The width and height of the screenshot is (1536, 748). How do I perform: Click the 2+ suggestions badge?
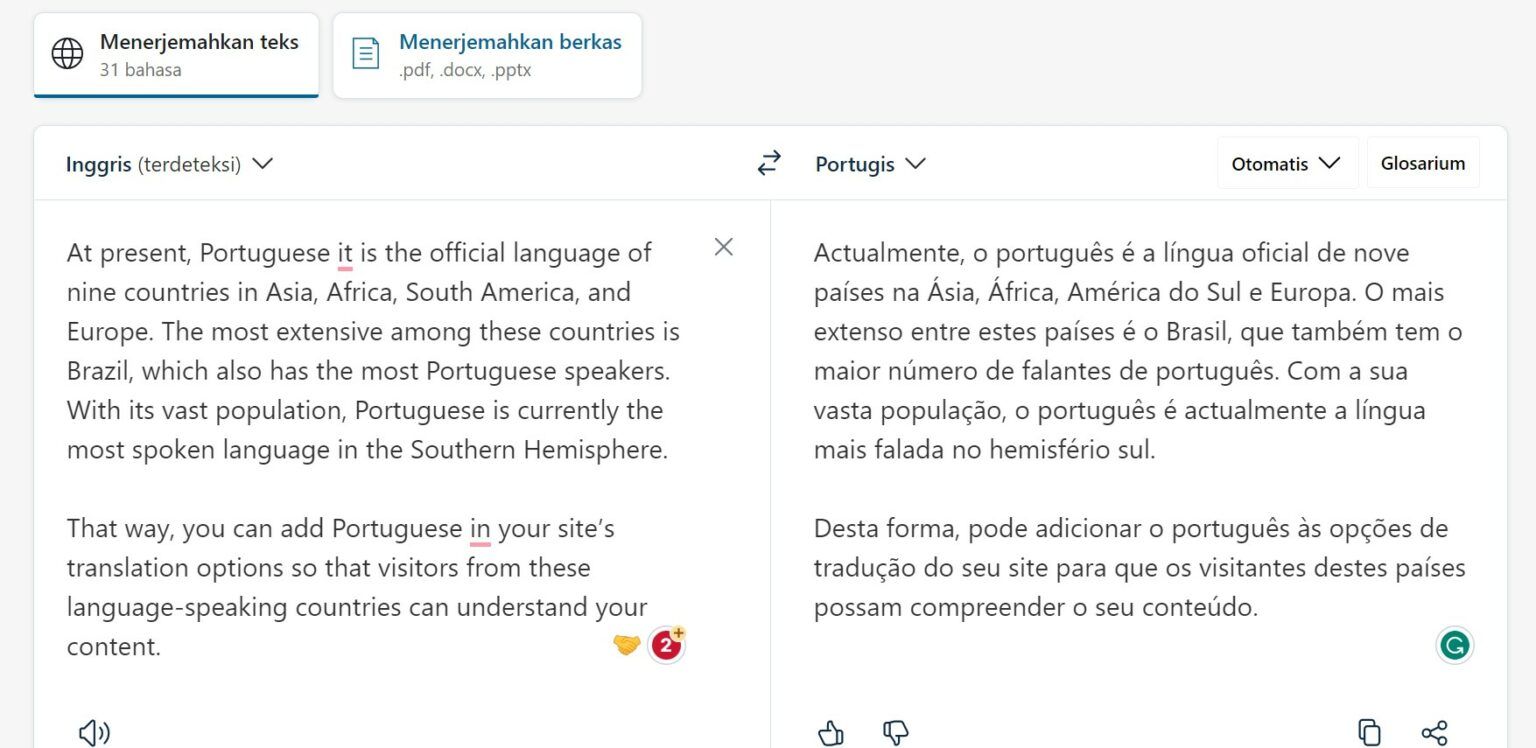[666, 644]
